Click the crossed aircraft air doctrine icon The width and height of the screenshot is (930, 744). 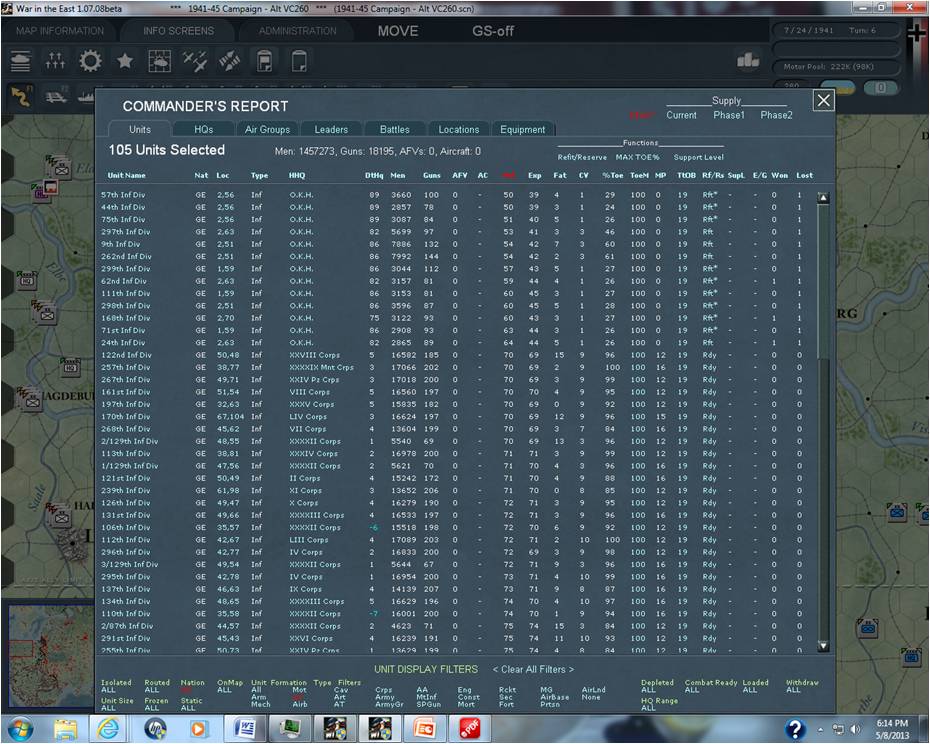(x=195, y=61)
